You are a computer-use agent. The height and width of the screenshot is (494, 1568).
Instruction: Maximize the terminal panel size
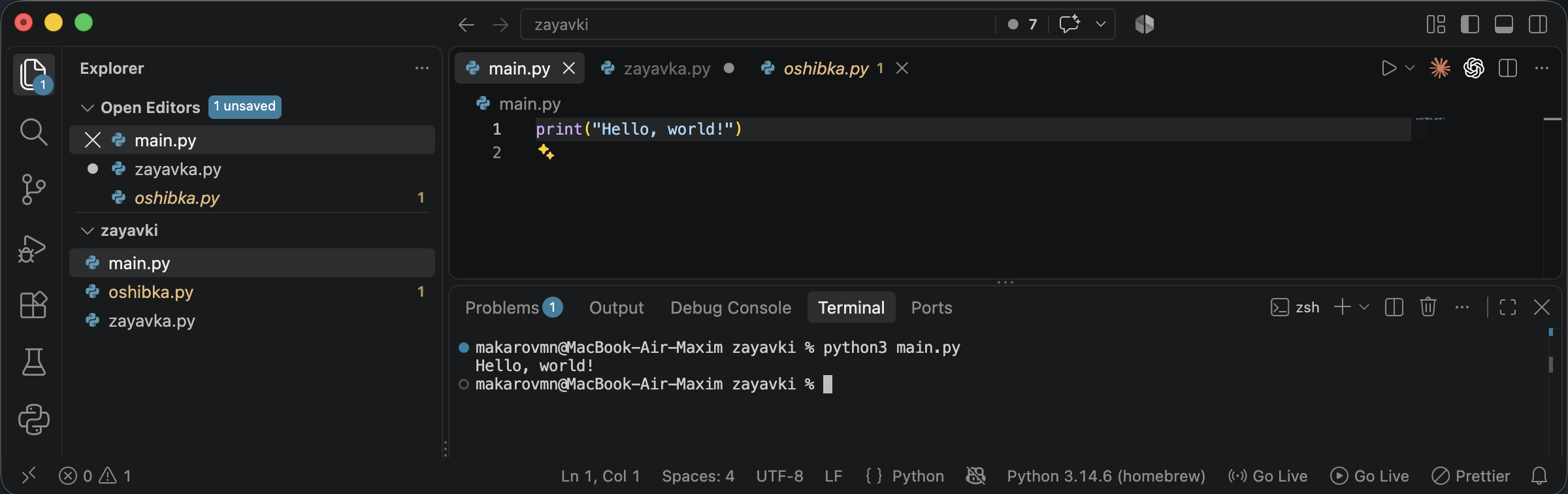pos(1508,307)
